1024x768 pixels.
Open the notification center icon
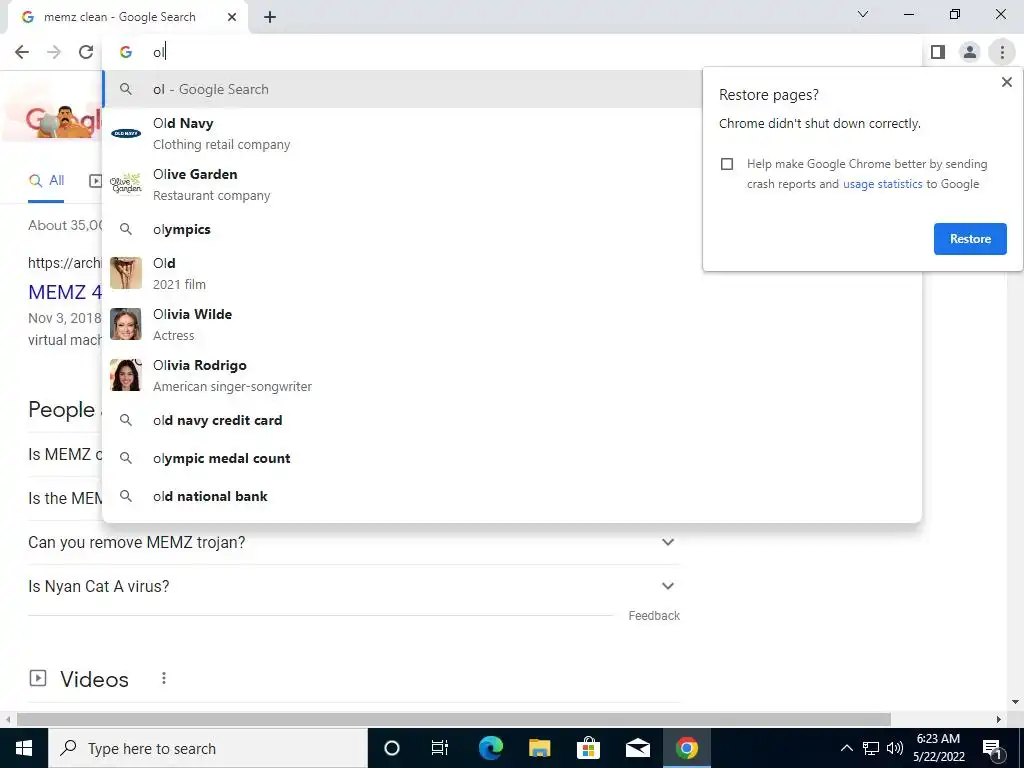pyautogui.click(x=992, y=748)
